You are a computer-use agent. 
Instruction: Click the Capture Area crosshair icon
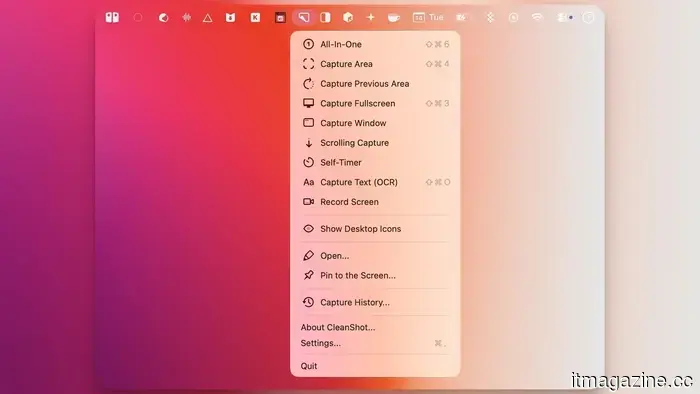point(308,64)
